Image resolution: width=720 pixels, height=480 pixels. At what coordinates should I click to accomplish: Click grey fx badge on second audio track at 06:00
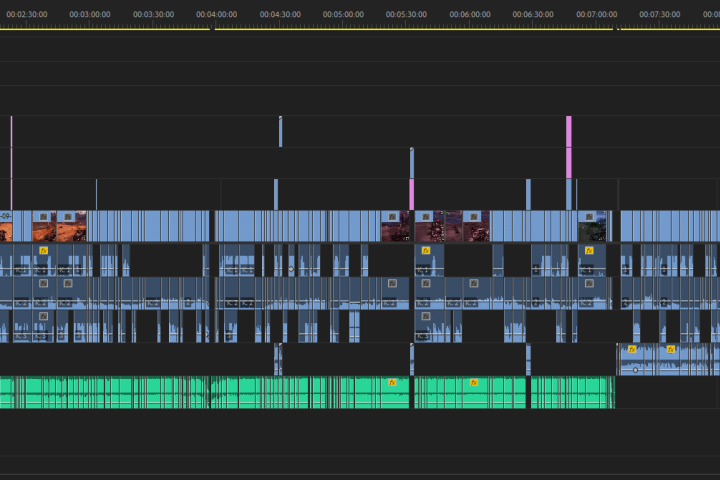pyautogui.click(x=474, y=283)
